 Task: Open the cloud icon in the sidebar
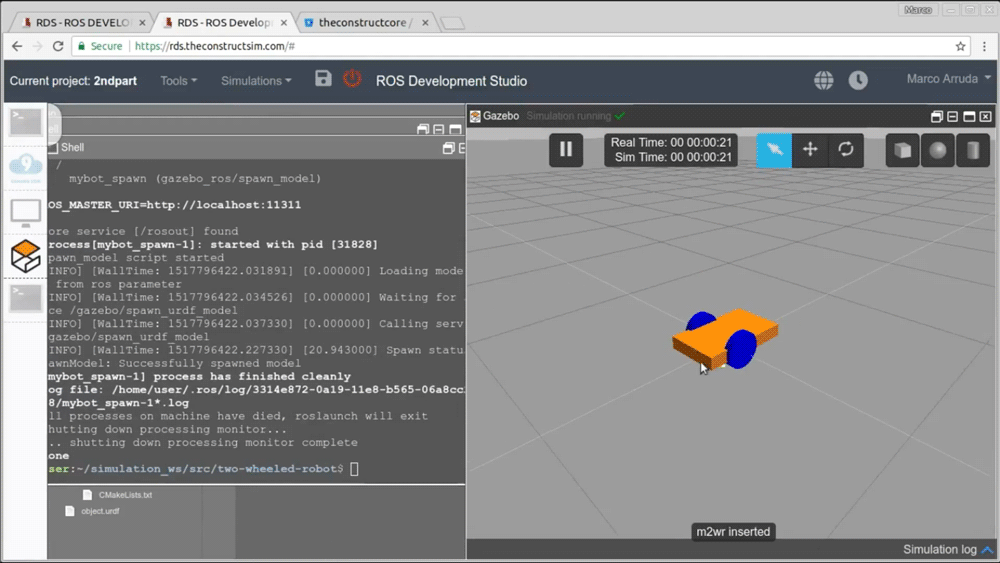(x=26, y=168)
